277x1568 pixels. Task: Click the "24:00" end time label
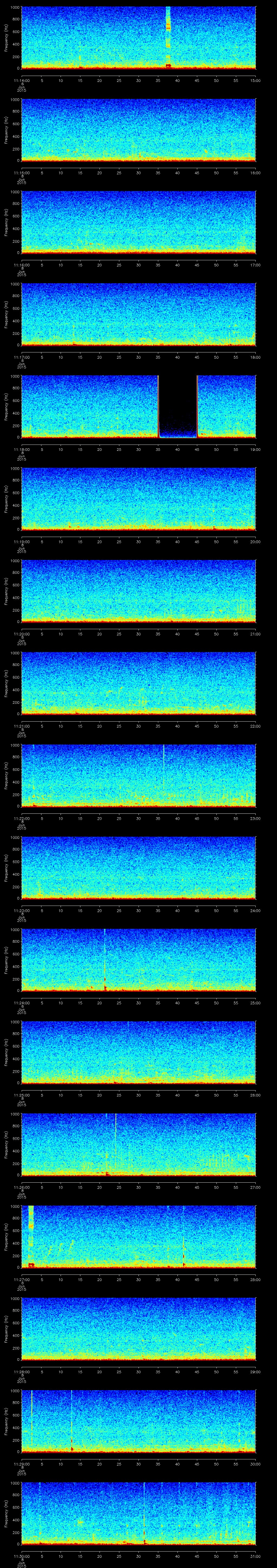point(256,910)
